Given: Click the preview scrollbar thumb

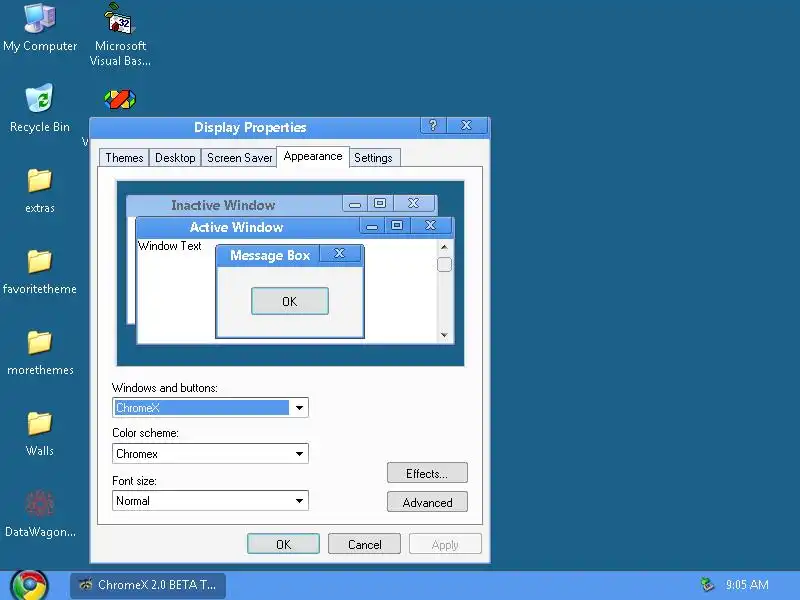Looking at the screenshot, I should [x=444, y=264].
